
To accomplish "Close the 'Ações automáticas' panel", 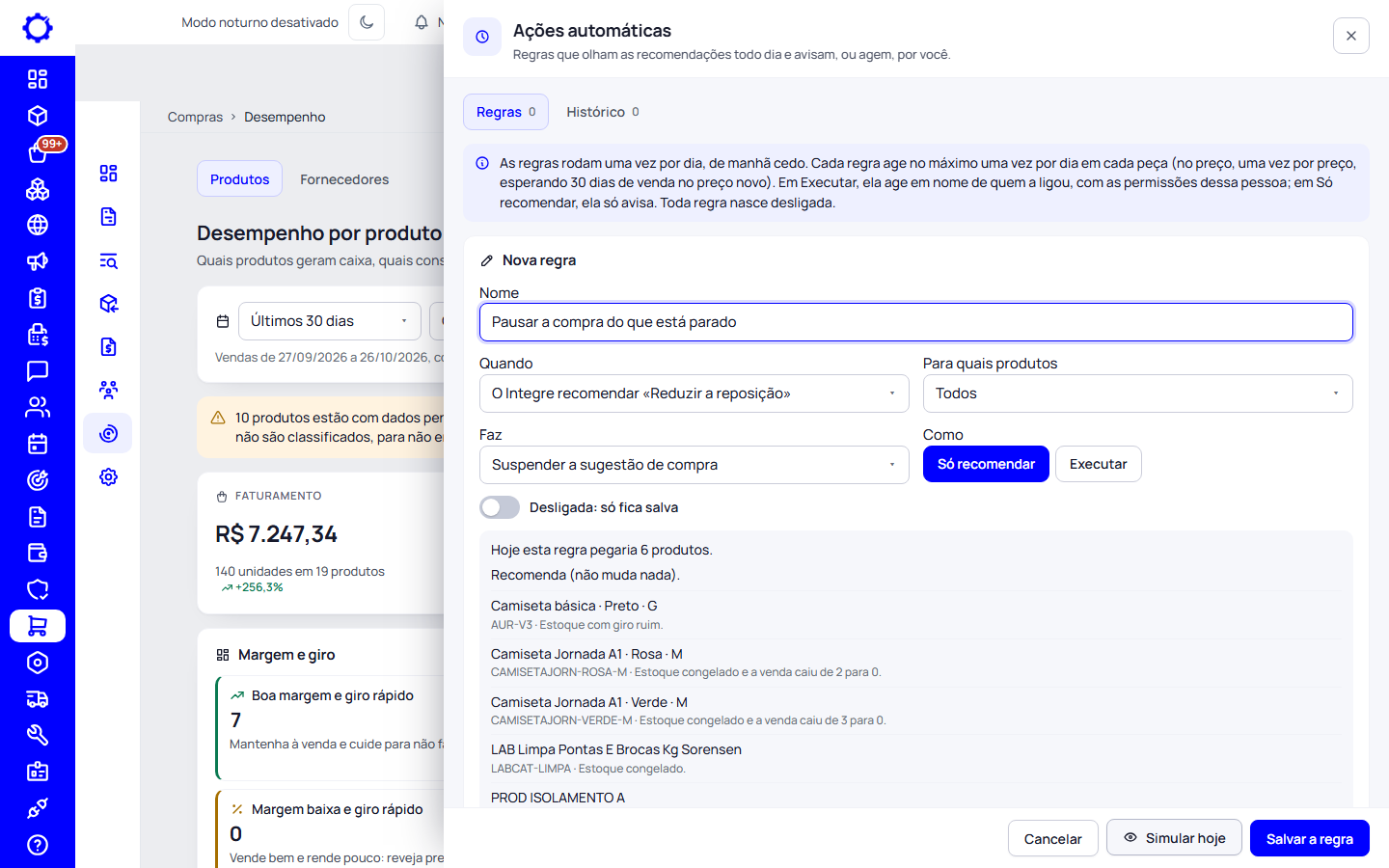I will coord(1350,36).
